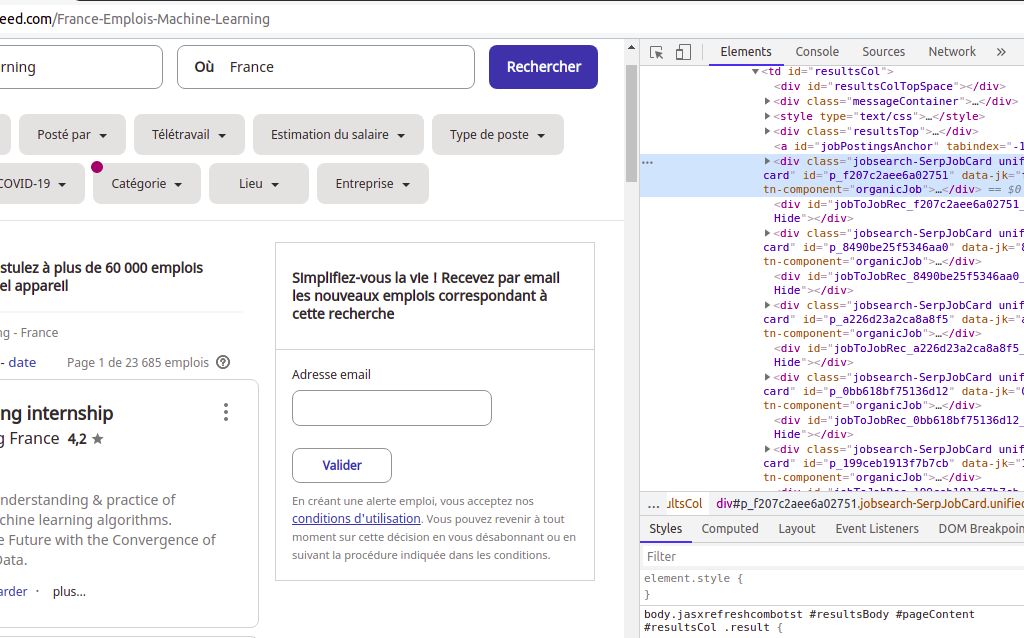The image size is (1024, 638).
Task: Open the Estimation du salaire dropdown
Action: (338, 135)
